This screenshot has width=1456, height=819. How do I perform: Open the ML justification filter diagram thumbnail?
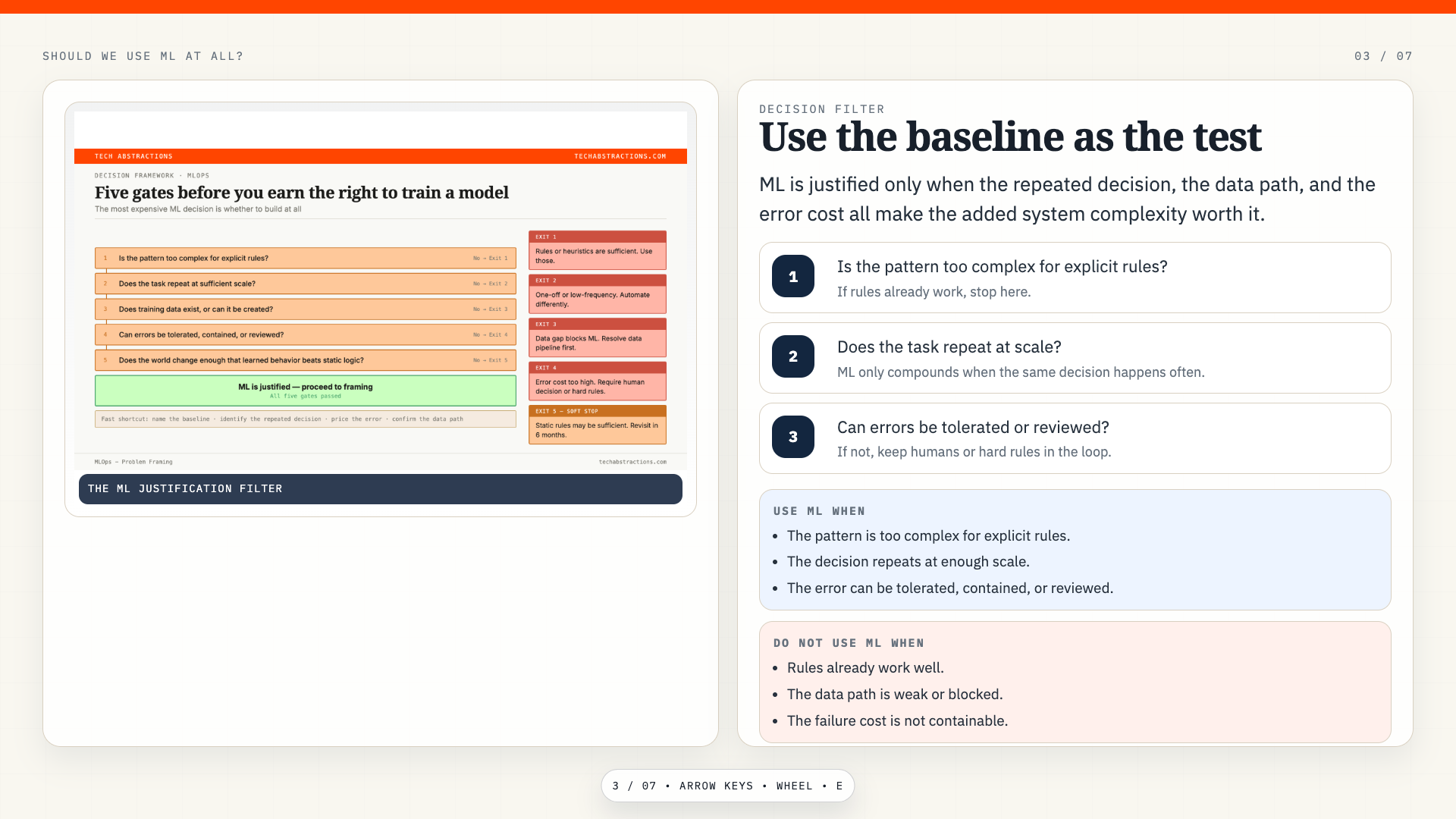tap(381, 290)
